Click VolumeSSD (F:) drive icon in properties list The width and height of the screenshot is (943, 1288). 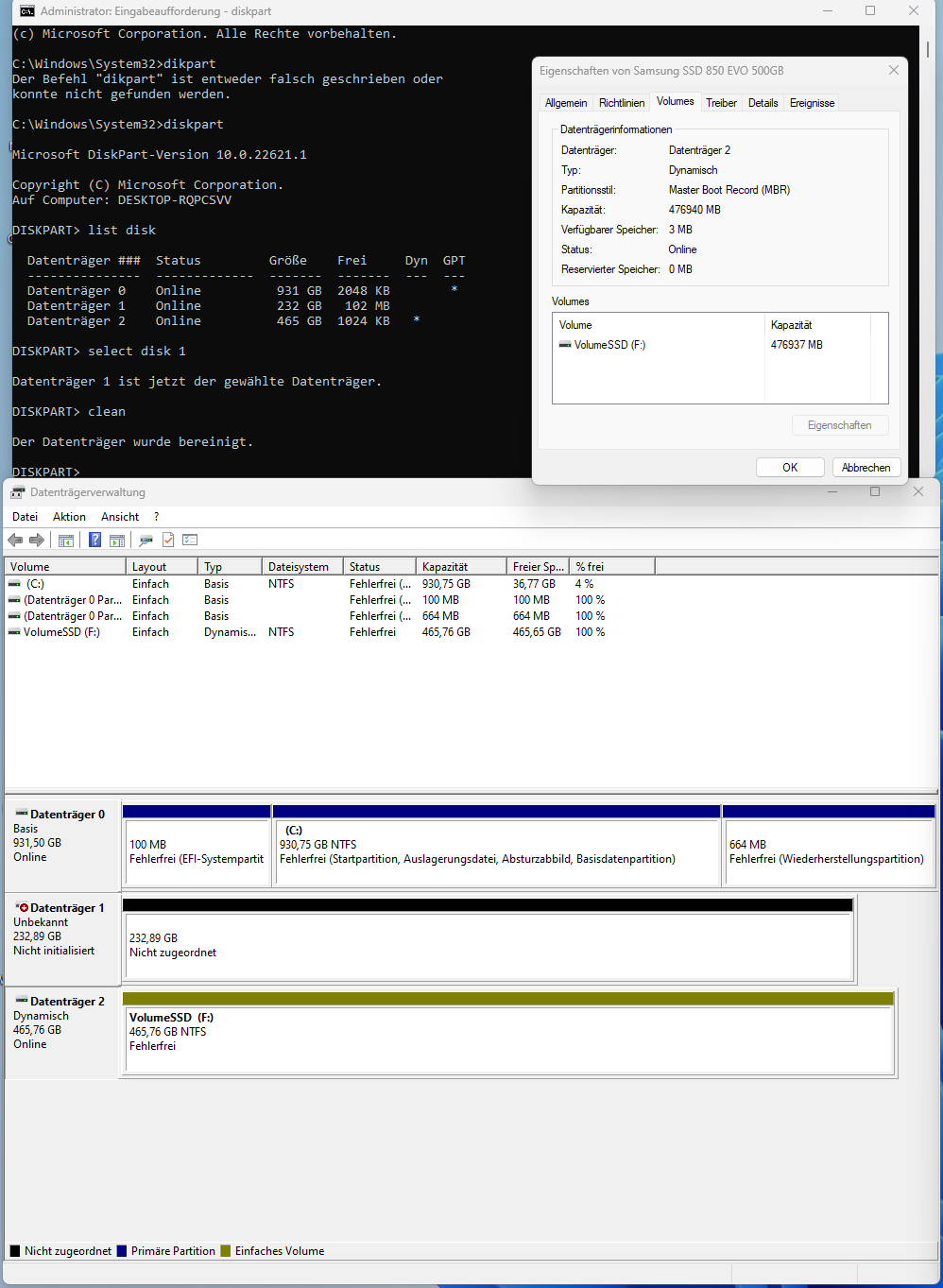pyautogui.click(x=565, y=345)
